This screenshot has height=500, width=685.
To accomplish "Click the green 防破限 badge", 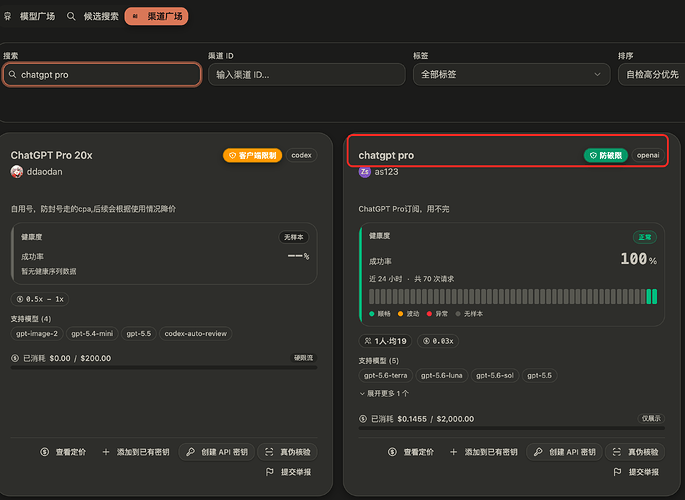I will [x=606, y=155].
